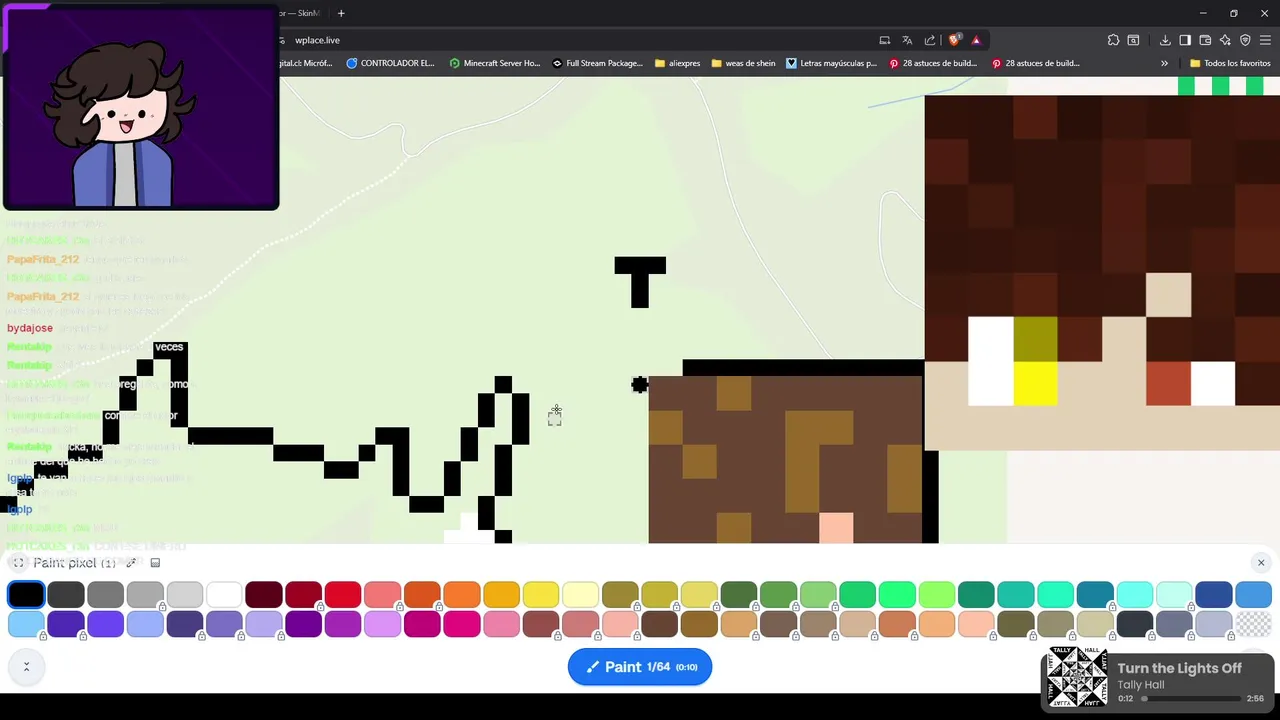Open the Brave Wallet icon

coord(1205,40)
